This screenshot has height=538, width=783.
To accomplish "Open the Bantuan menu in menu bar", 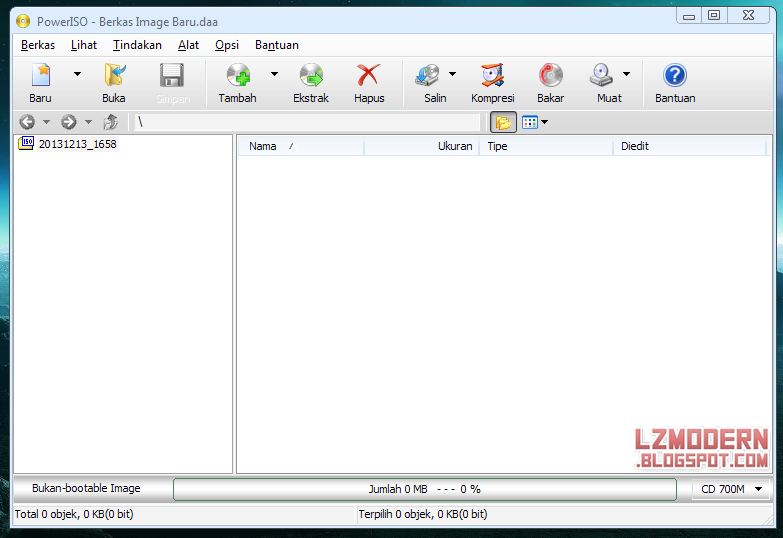I will point(277,45).
